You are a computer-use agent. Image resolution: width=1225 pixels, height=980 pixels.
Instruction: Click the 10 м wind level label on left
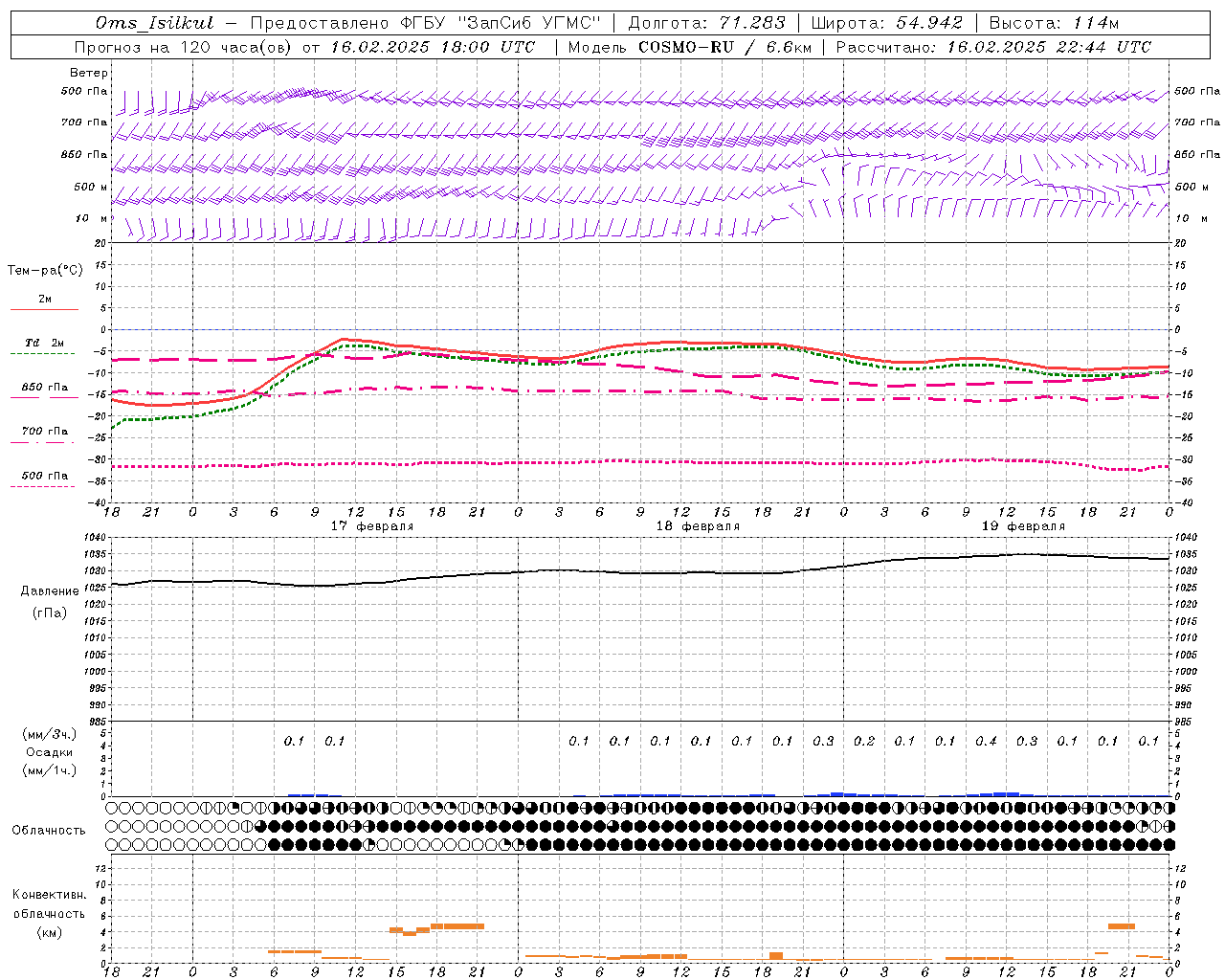[x=92, y=218]
